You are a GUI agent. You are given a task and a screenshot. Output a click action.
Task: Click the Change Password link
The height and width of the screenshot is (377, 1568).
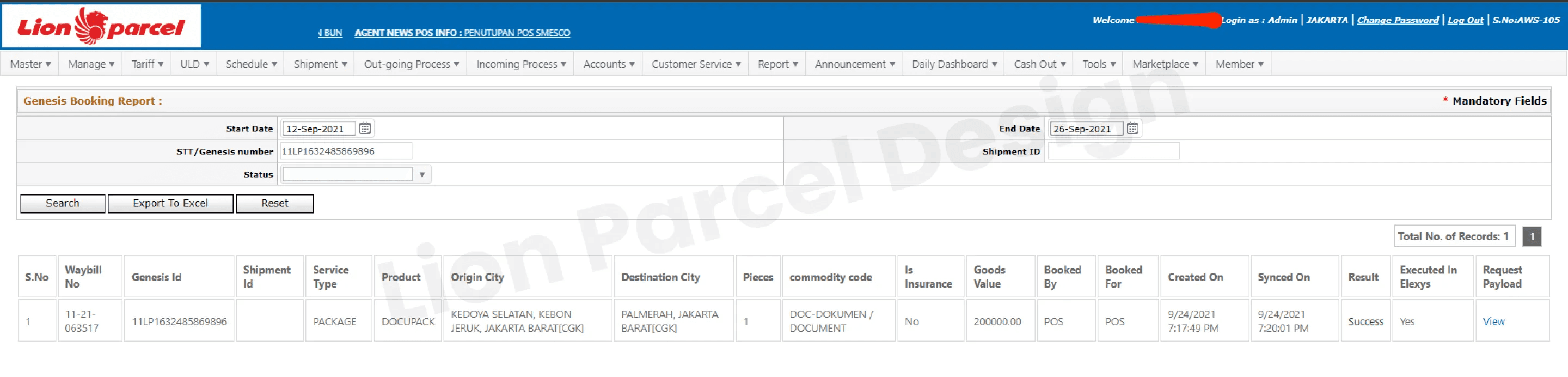tap(1398, 20)
